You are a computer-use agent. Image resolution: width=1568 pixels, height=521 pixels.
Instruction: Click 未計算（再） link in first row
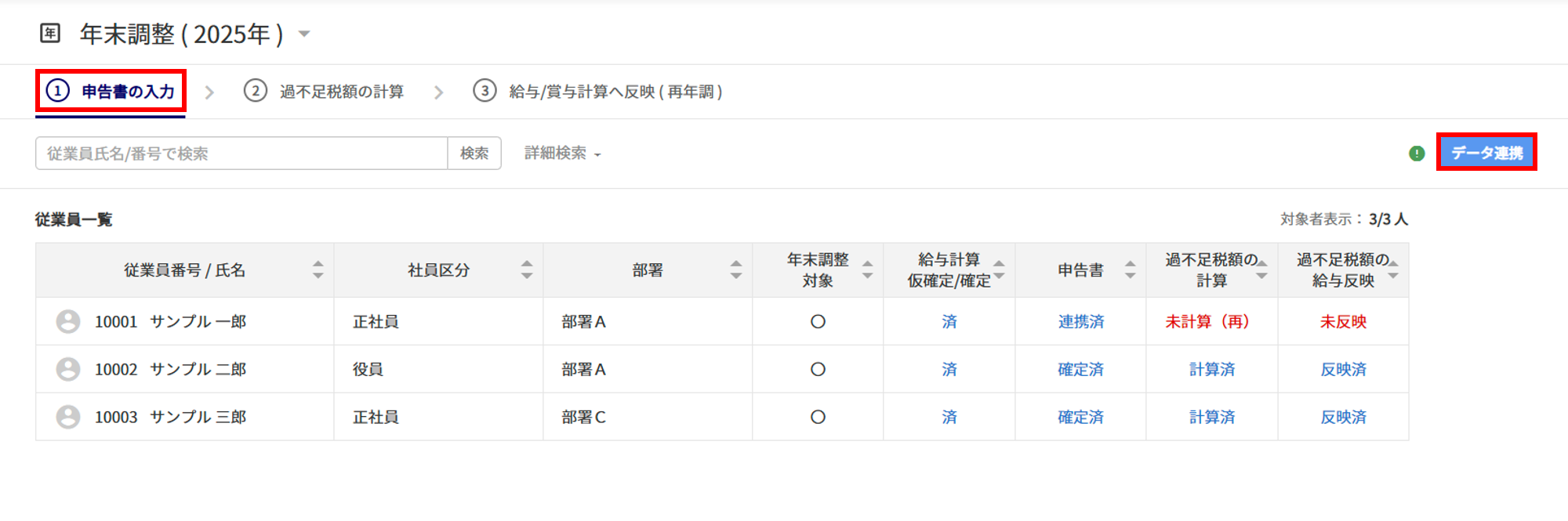[x=1207, y=321]
